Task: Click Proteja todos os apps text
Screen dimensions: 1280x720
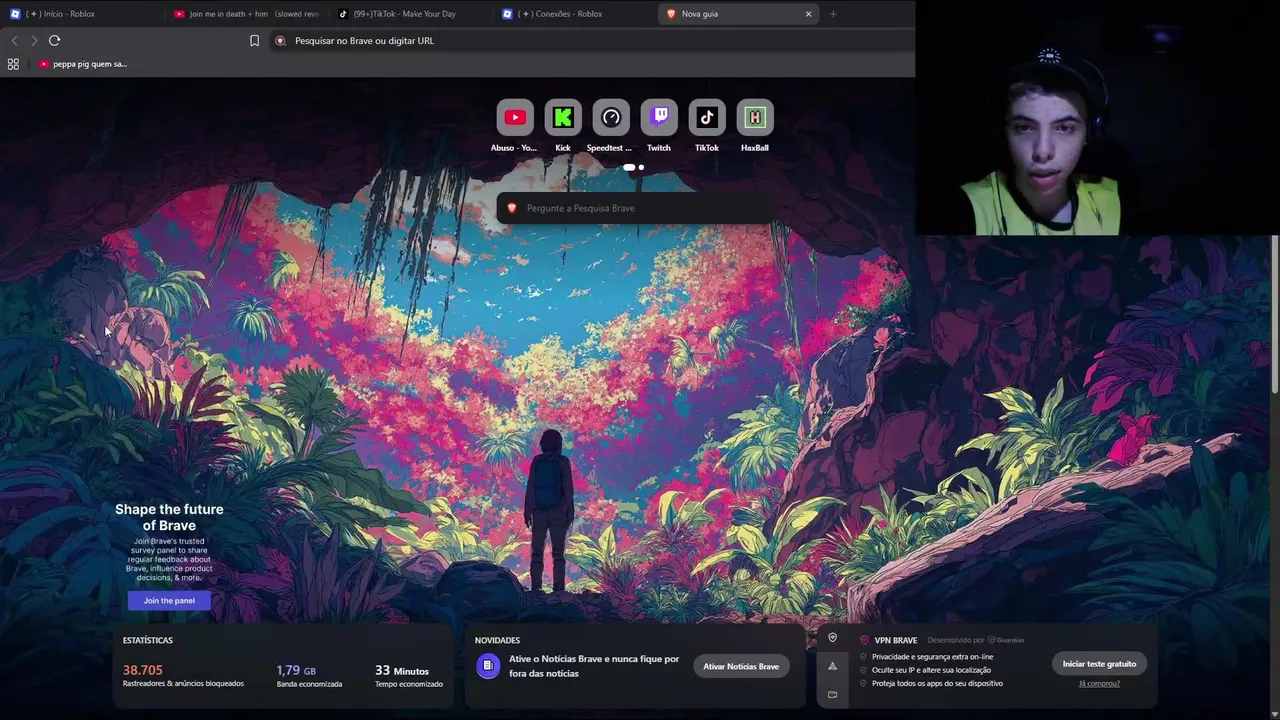Action: click(937, 683)
